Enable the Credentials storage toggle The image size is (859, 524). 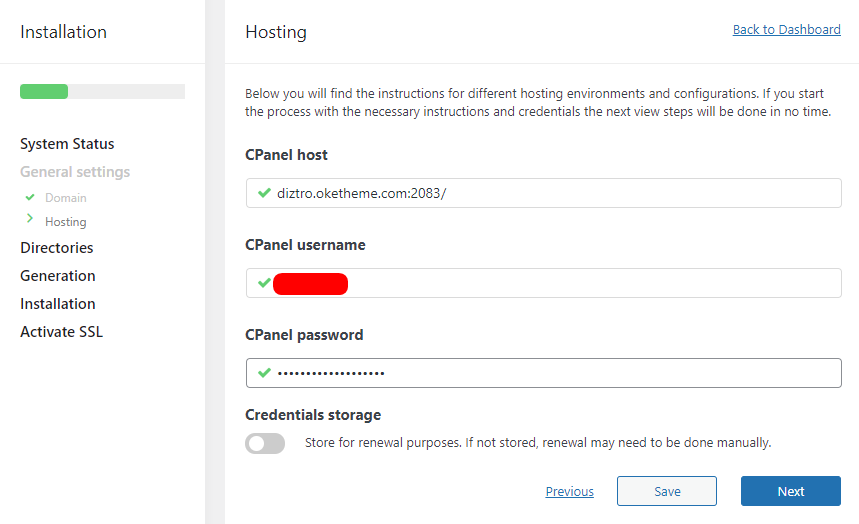click(x=265, y=443)
